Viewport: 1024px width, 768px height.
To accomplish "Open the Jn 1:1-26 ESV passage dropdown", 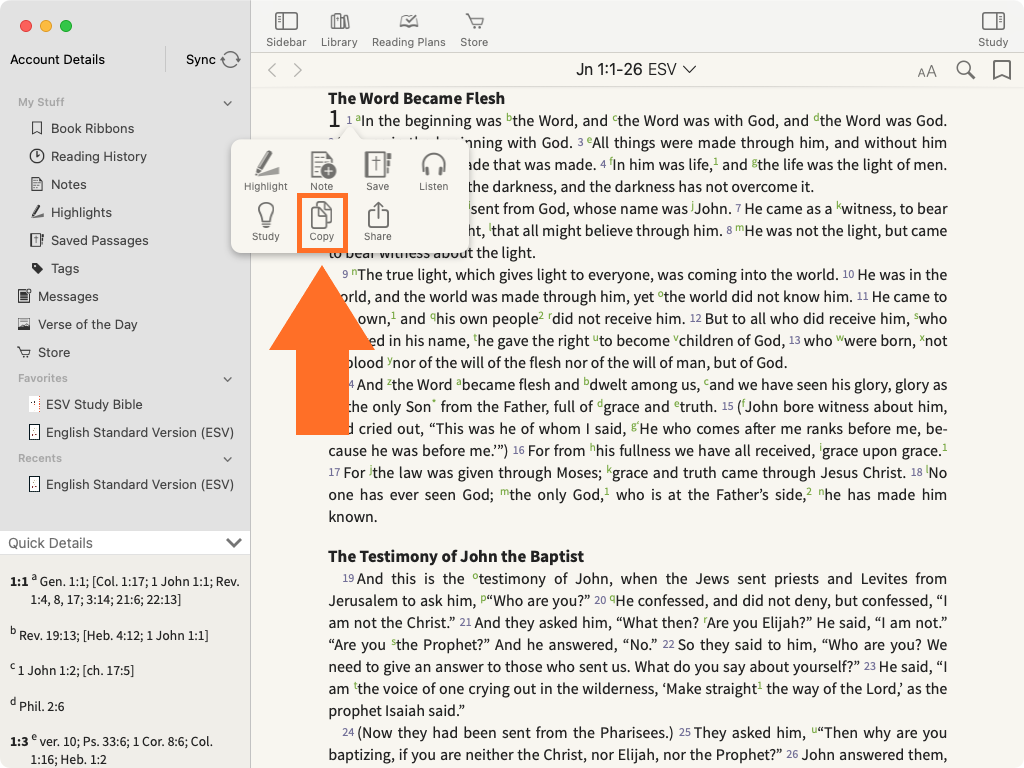I will pos(636,69).
